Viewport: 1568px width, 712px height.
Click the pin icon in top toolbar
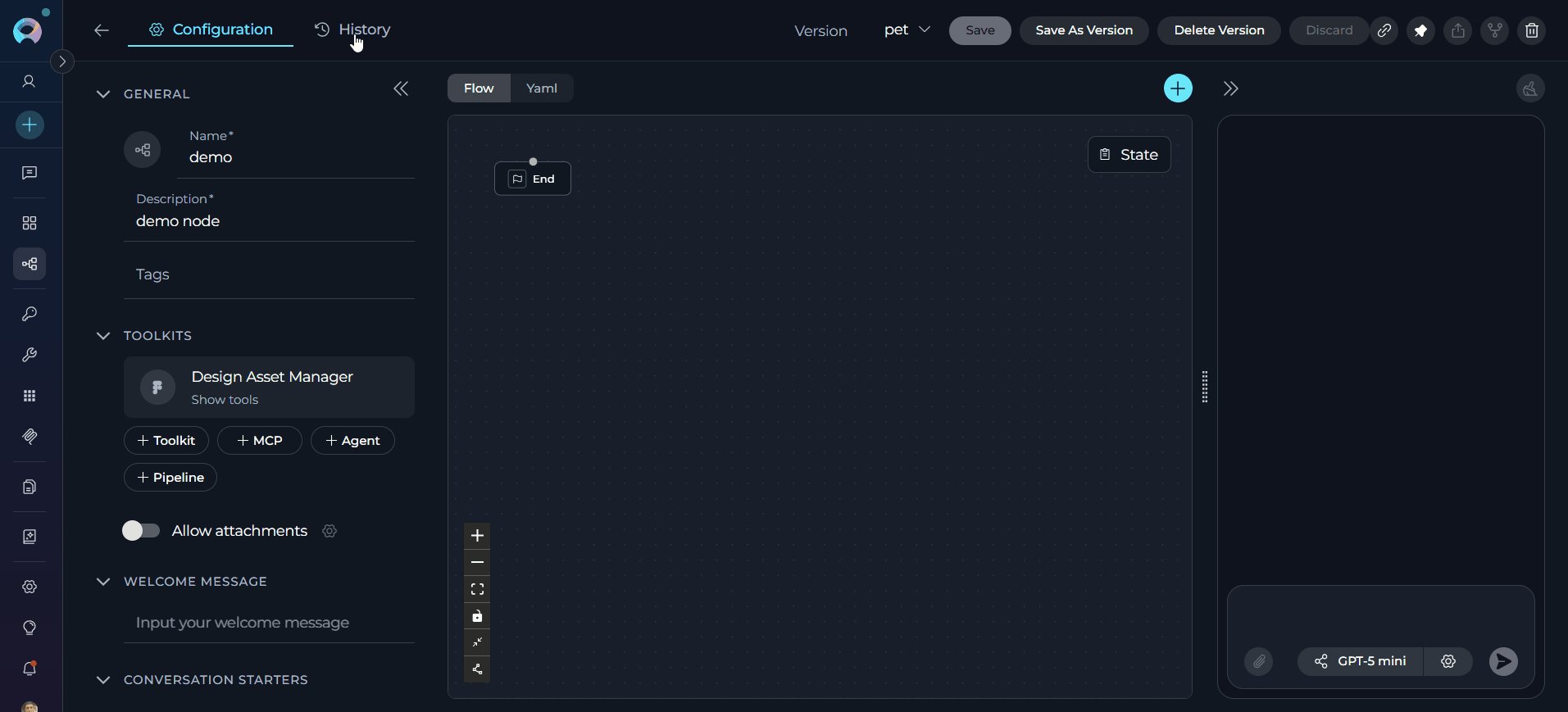pos(1420,31)
